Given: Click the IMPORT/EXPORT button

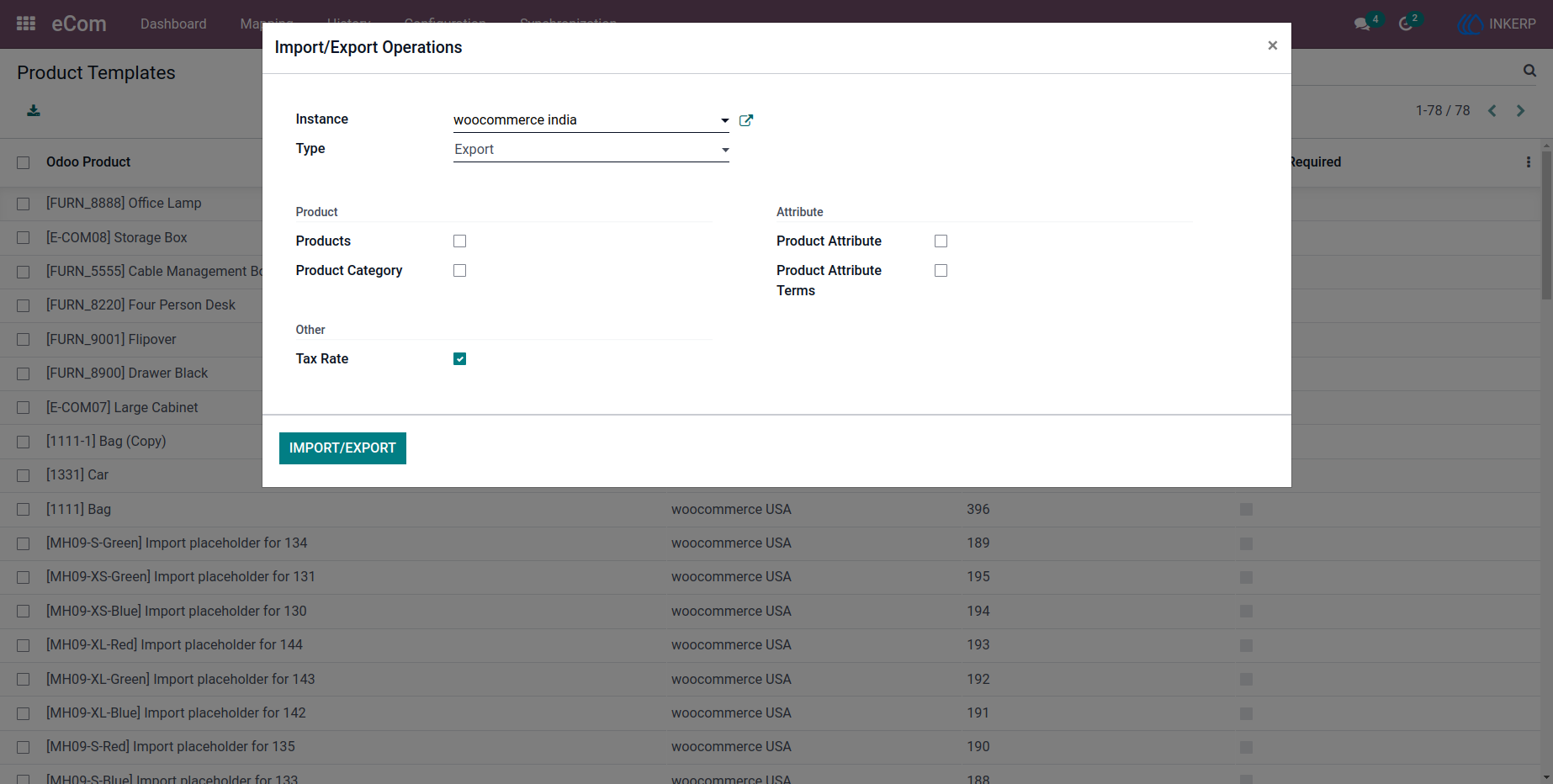Looking at the screenshot, I should [x=342, y=448].
